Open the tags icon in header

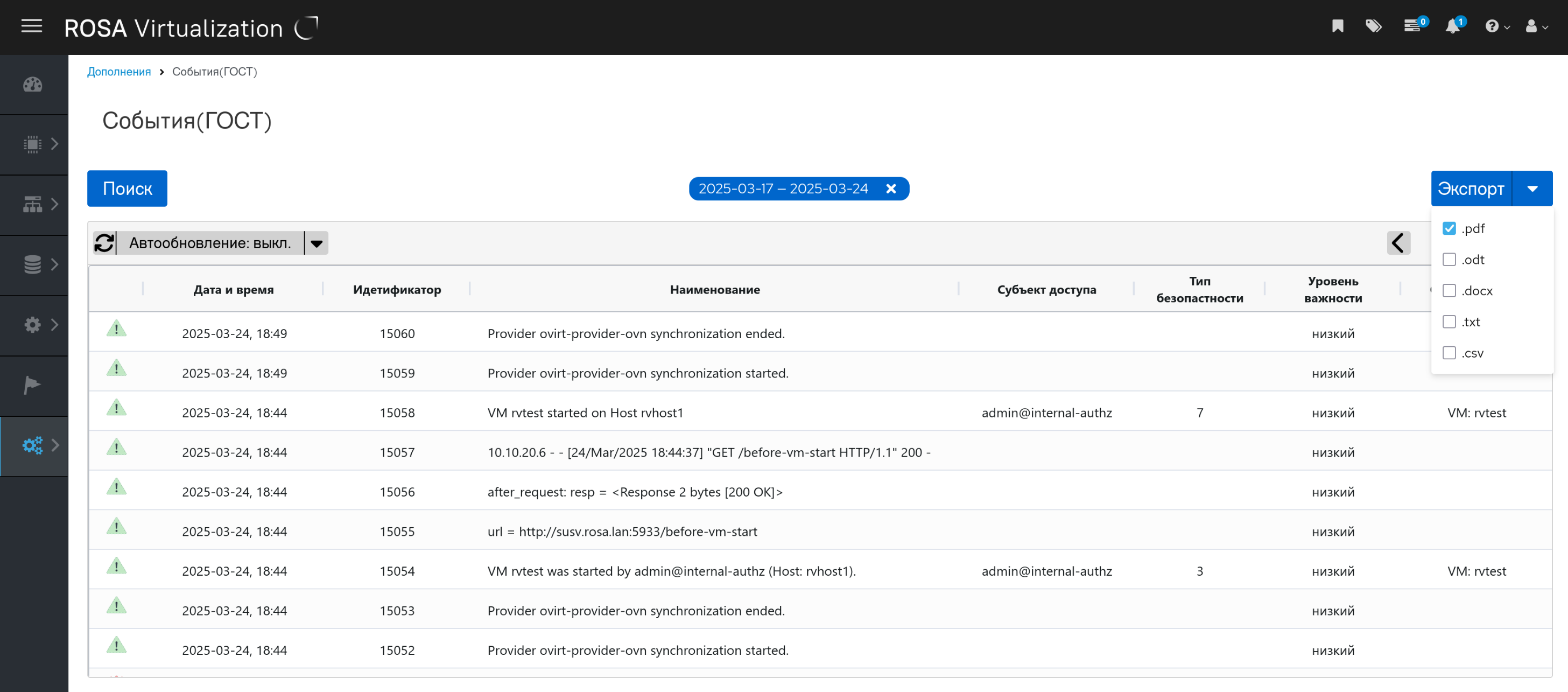click(x=1373, y=27)
